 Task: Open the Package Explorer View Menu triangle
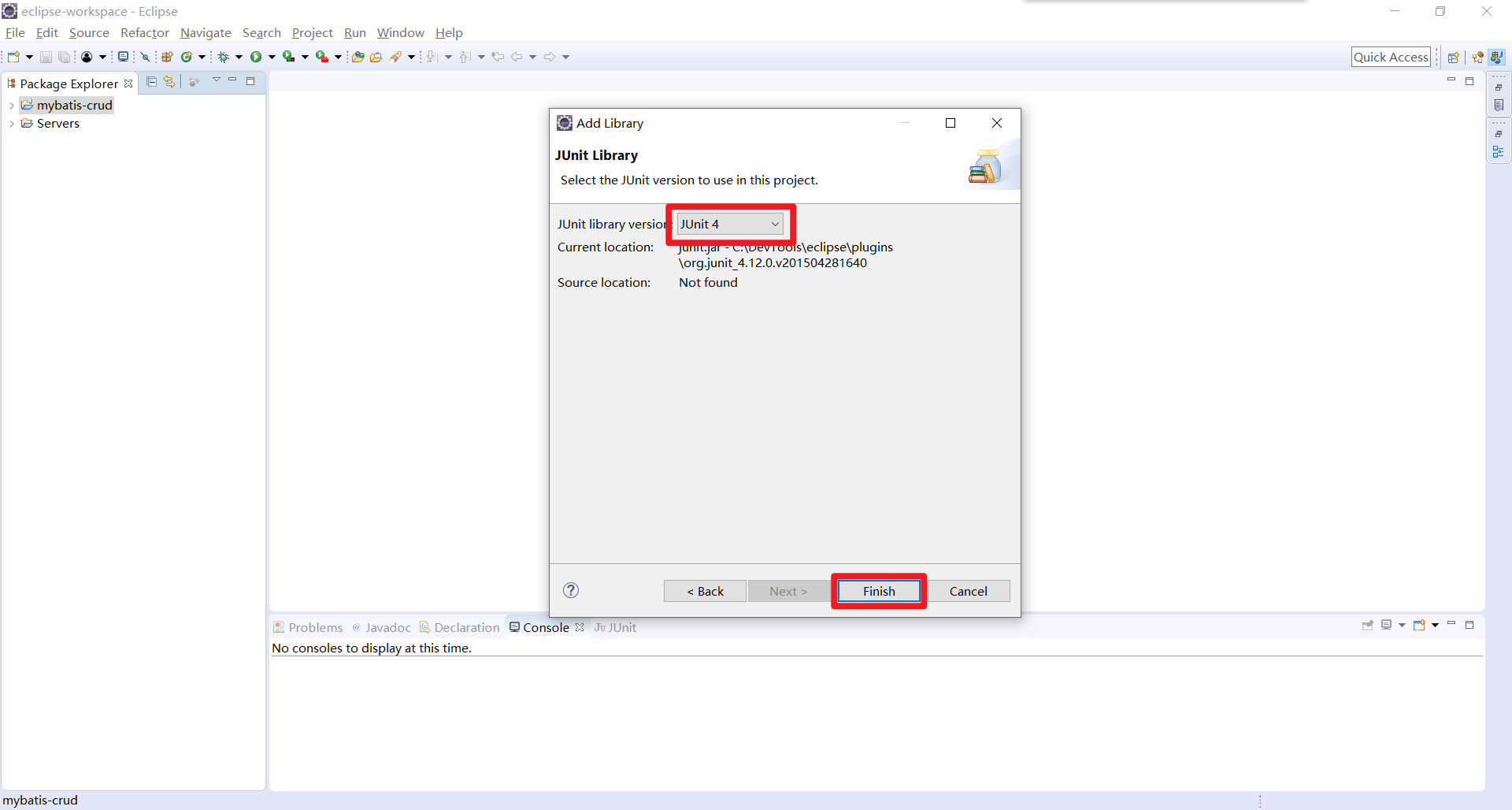(x=217, y=80)
